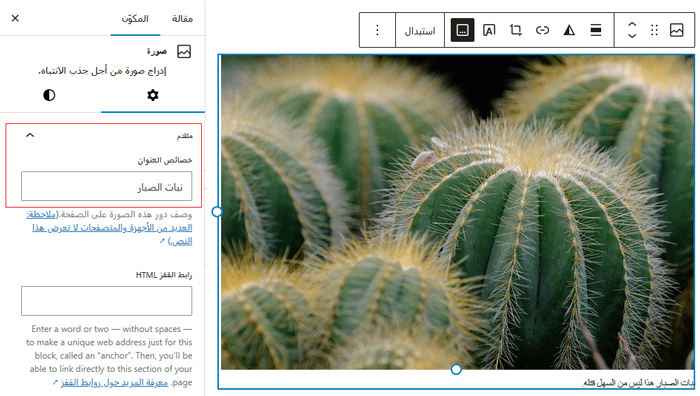Click the خصائص العنوان label

(x=165, y=160)
